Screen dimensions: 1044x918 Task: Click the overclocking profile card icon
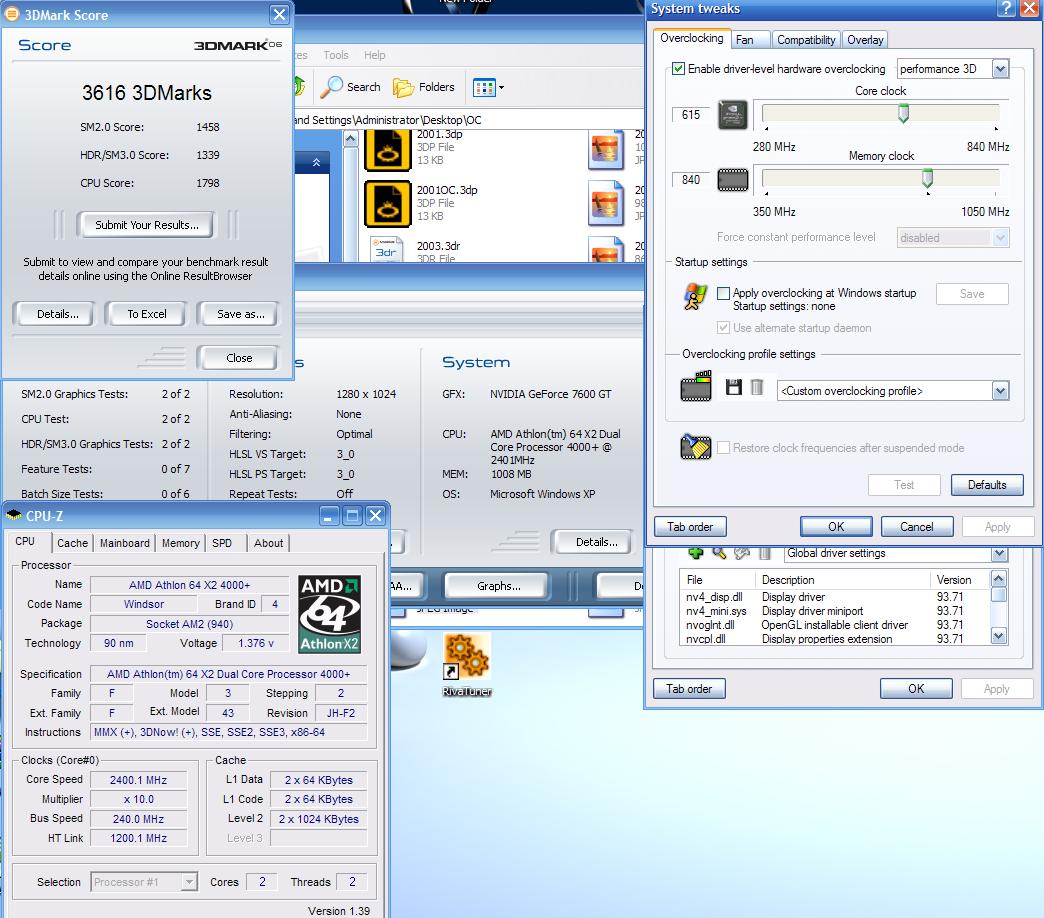(696, 387)
